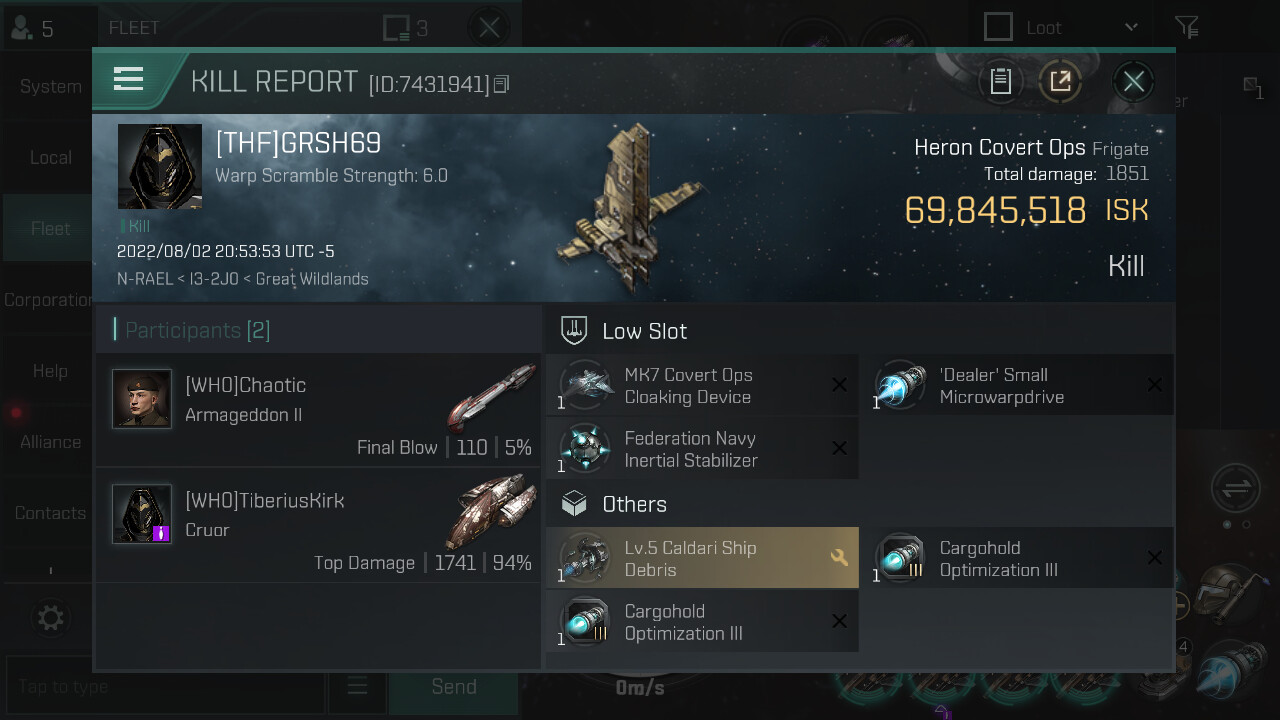
Task: Open the kill report clipboard notes icon
Action: (1000, 81)
